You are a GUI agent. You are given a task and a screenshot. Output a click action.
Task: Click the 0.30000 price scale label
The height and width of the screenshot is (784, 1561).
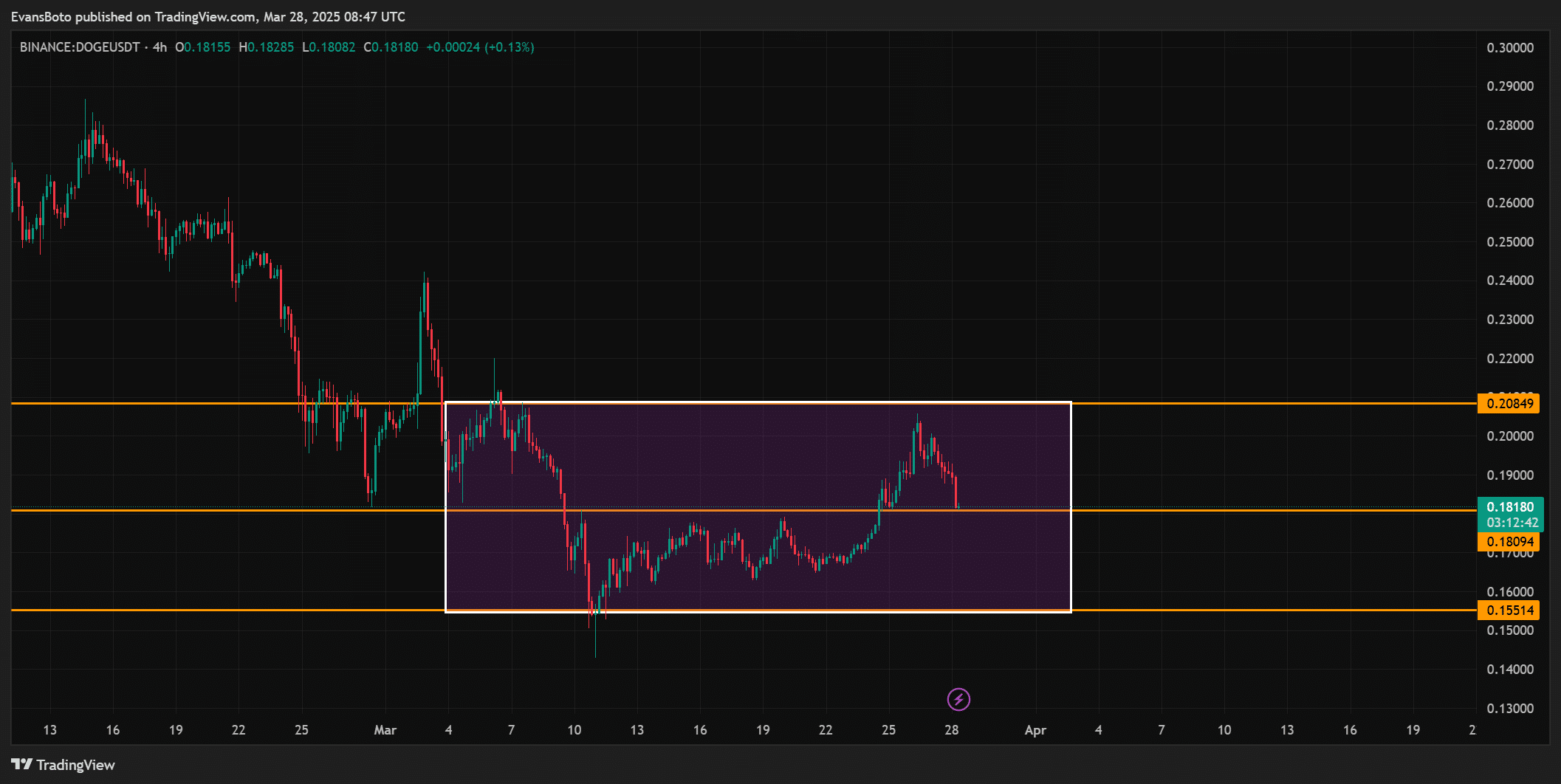pyautogui.click(x=1509, y=48)
